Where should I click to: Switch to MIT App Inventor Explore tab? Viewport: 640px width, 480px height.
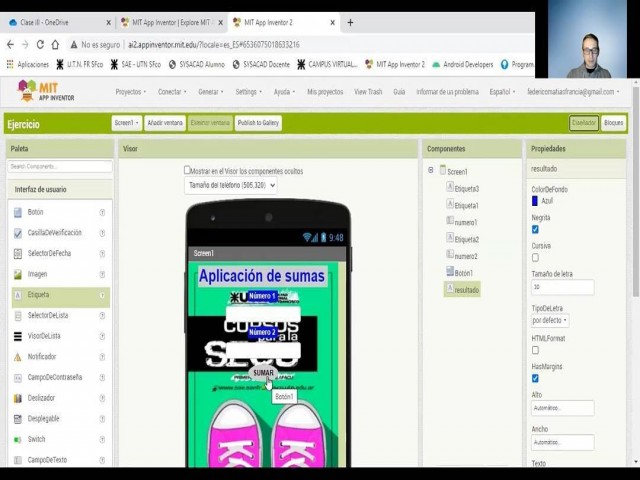click(x=171, y=22)
